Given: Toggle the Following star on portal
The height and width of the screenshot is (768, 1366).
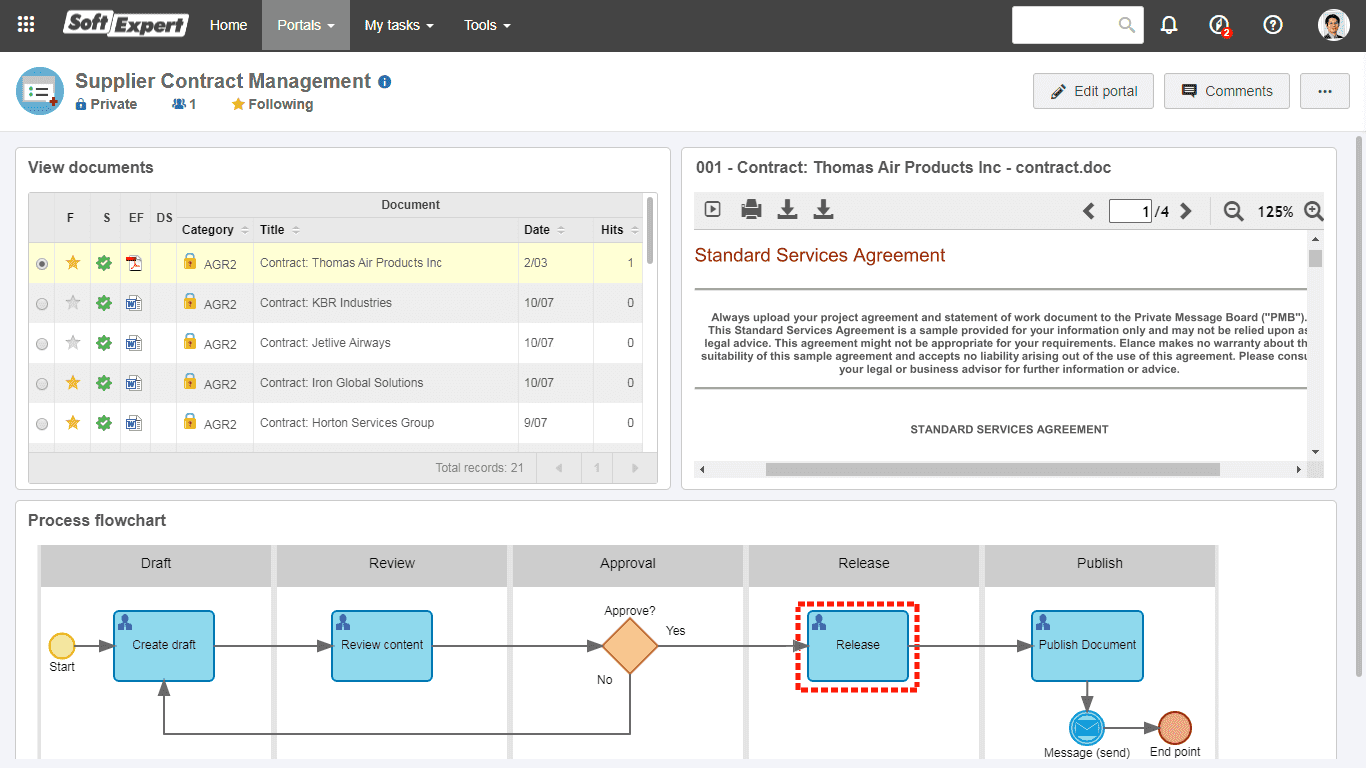Looking at the screenshot, I should [238, 104].
